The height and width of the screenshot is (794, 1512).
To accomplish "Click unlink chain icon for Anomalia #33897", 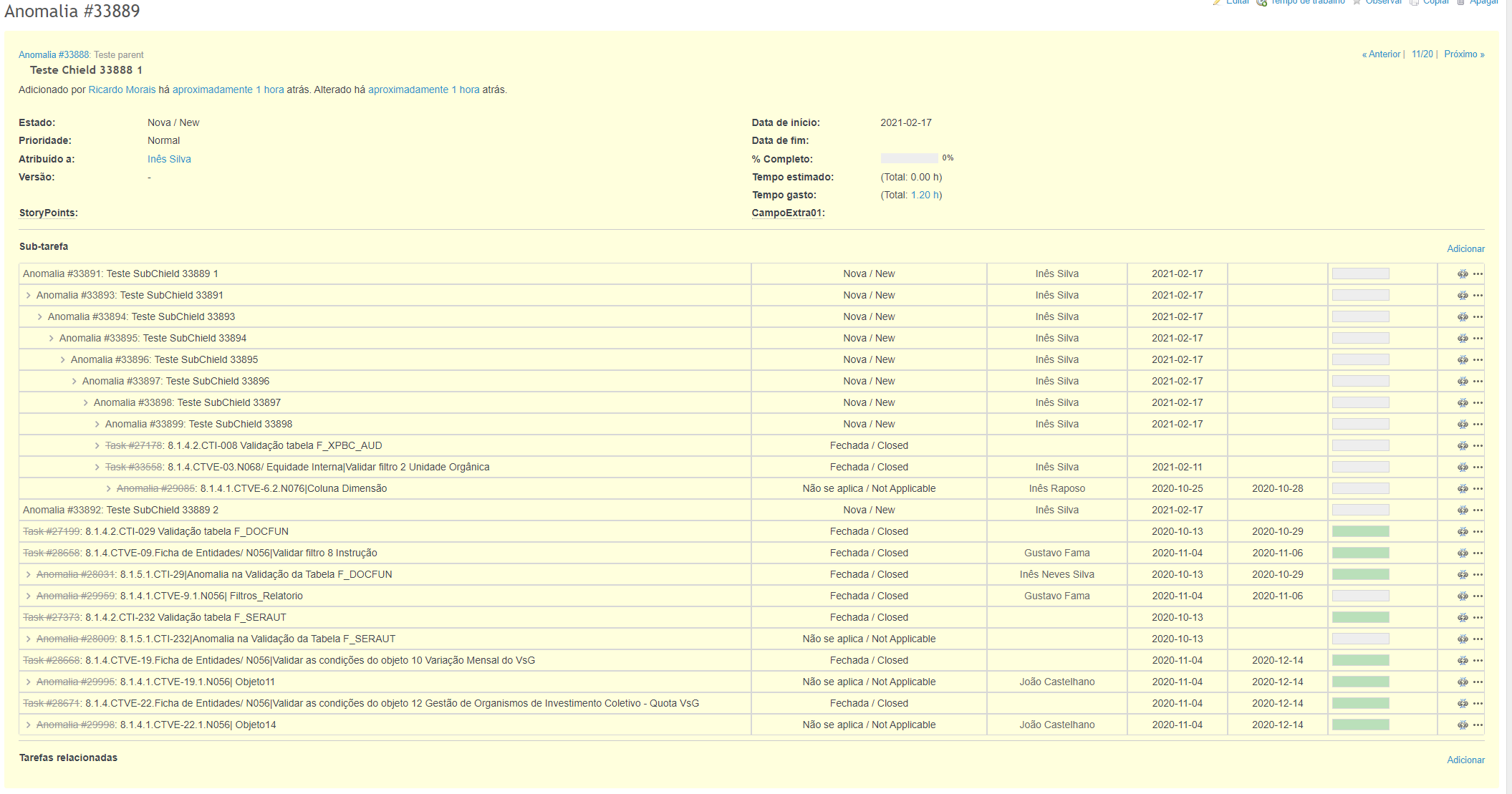I will click(1463, 381).
